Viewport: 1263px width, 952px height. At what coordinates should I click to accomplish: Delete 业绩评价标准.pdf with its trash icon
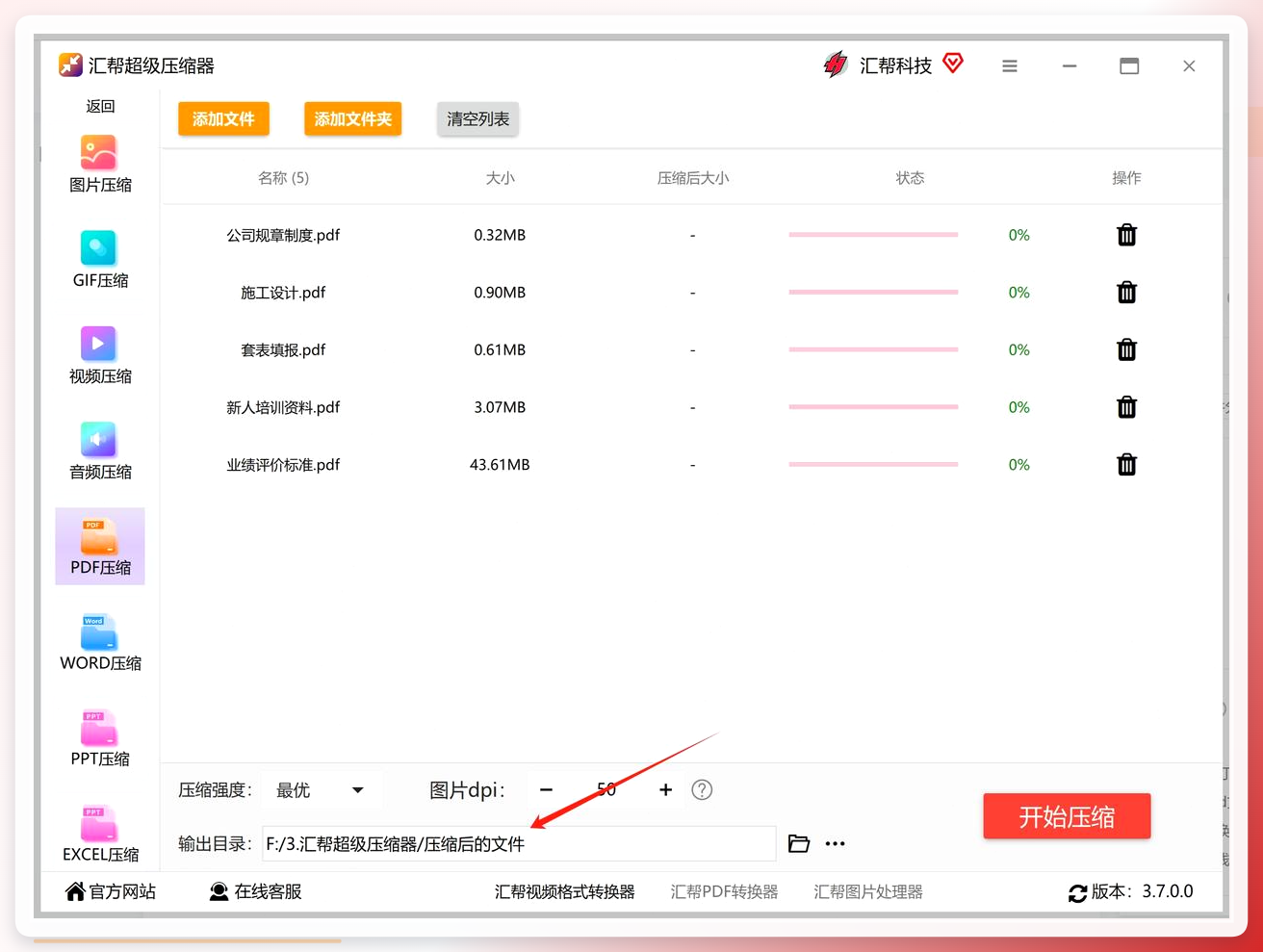tap(1126, 465)
